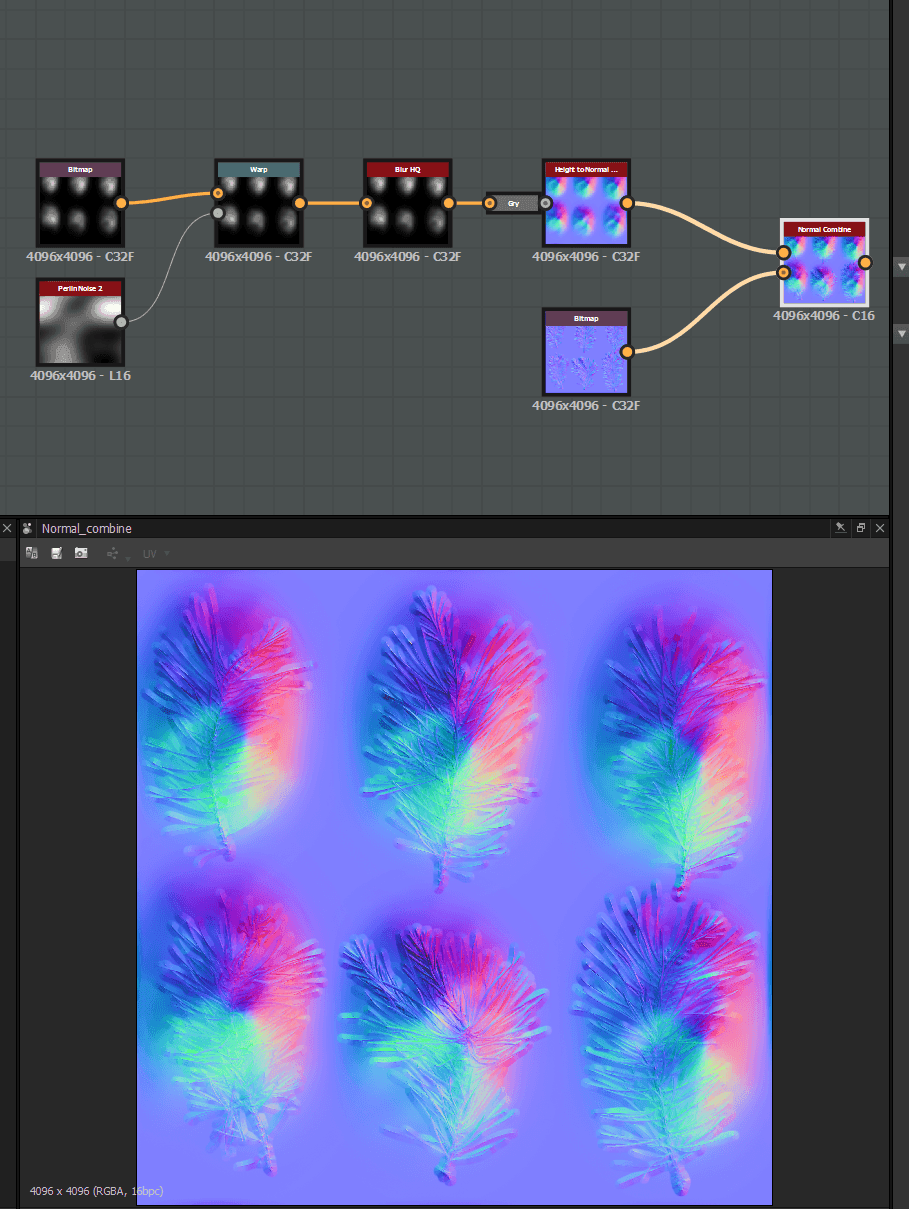This screenshot has height=1209, width=909.
Task: Click the Perlin Noise 2 output connector
Action: [121, 322]
